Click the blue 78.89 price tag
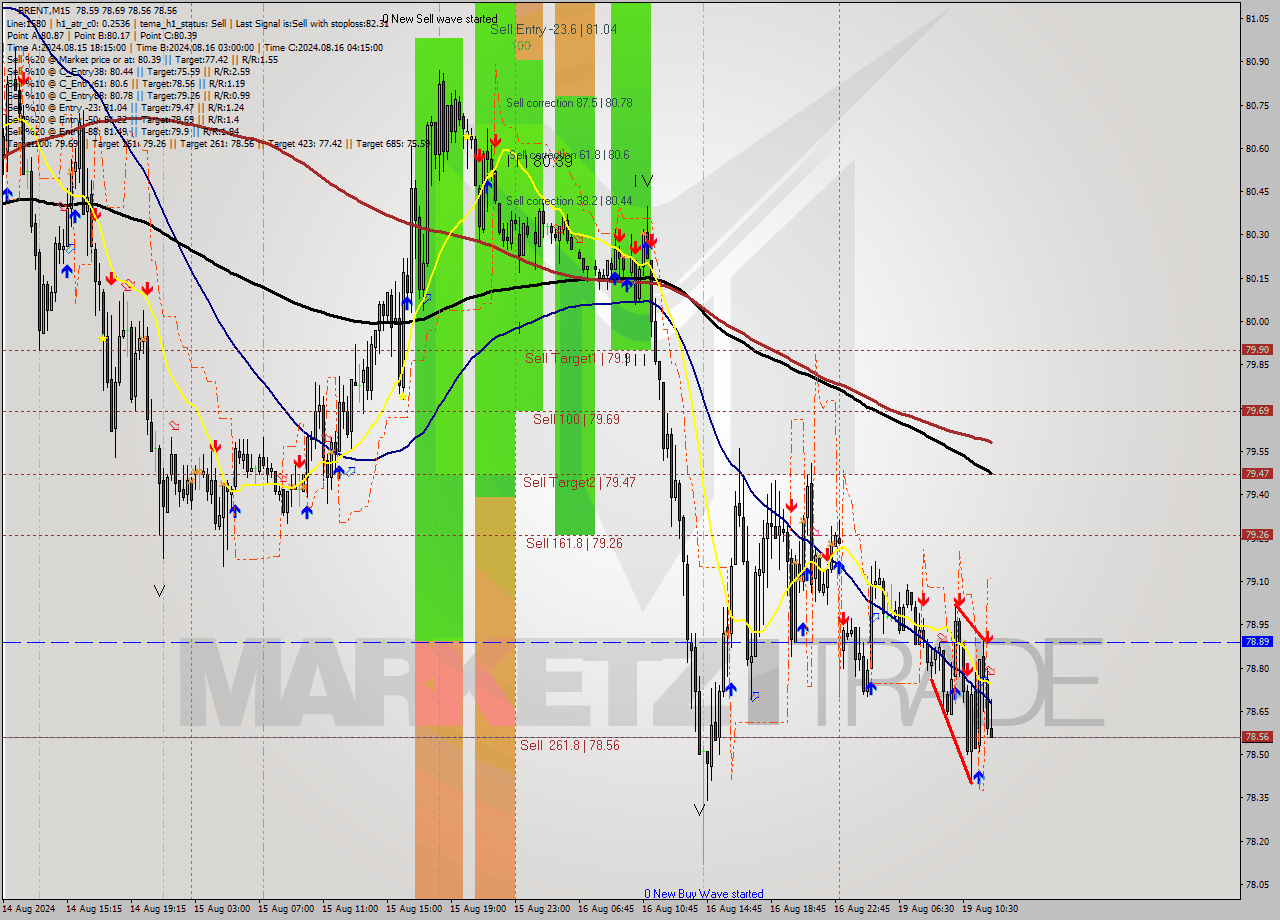 [1257, 642]
